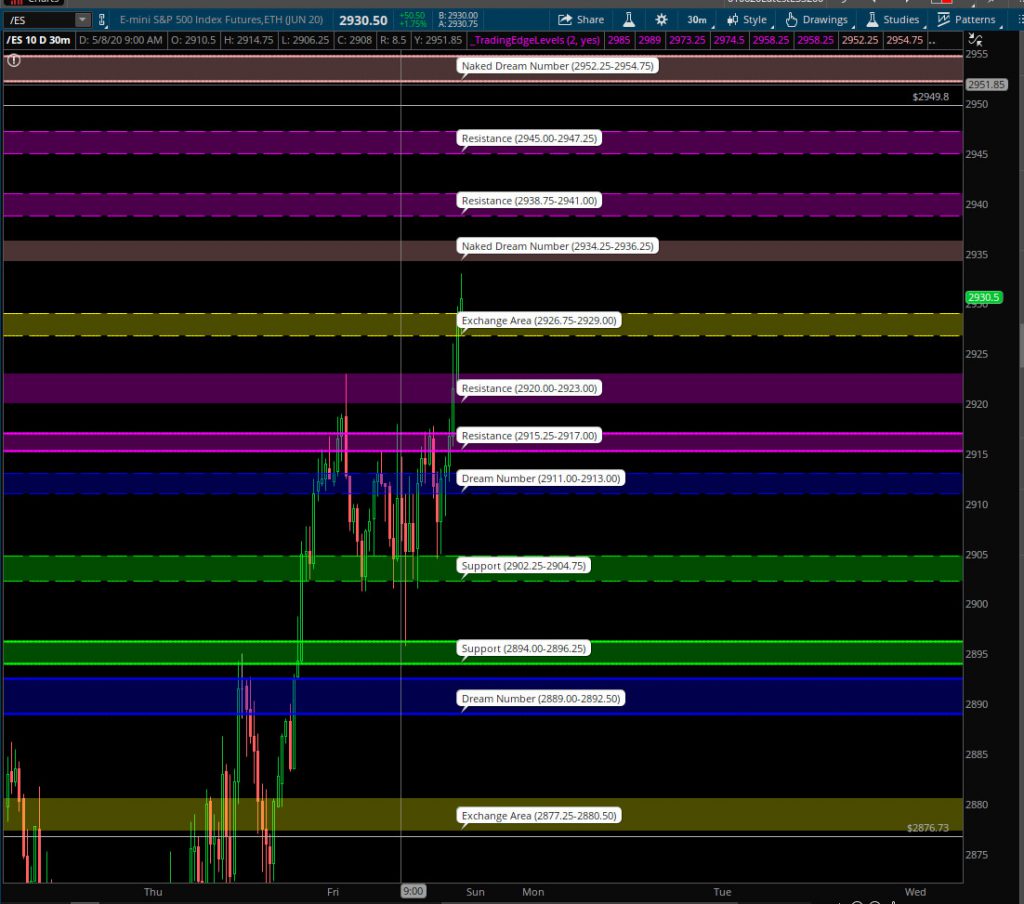Click the 9:00 time marker on axis
Image resolution: width=1024 pixels, height=904 pixels.
click(x=412, y=891)
